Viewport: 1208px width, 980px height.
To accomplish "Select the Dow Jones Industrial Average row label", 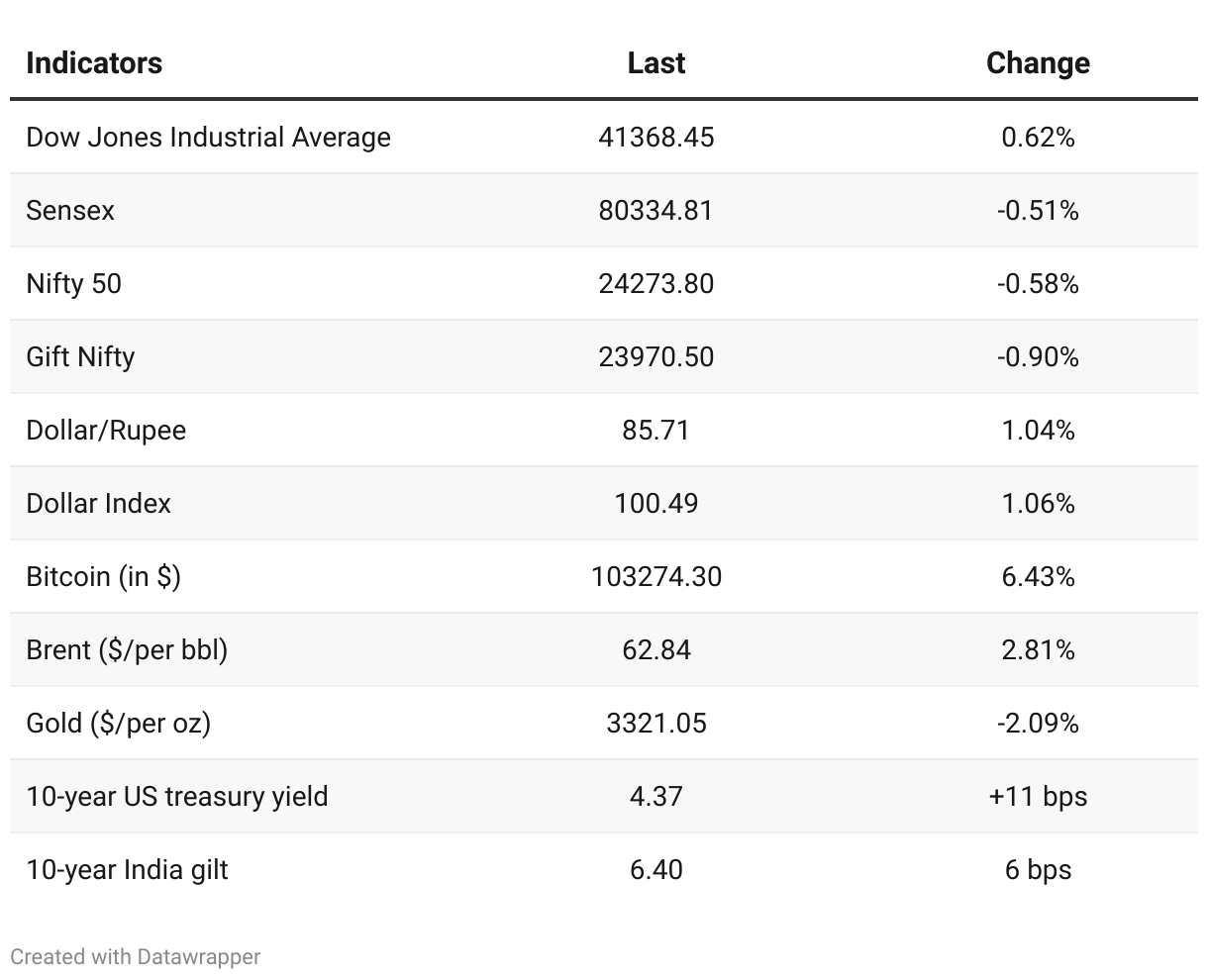I will click(x=208, y=137).
